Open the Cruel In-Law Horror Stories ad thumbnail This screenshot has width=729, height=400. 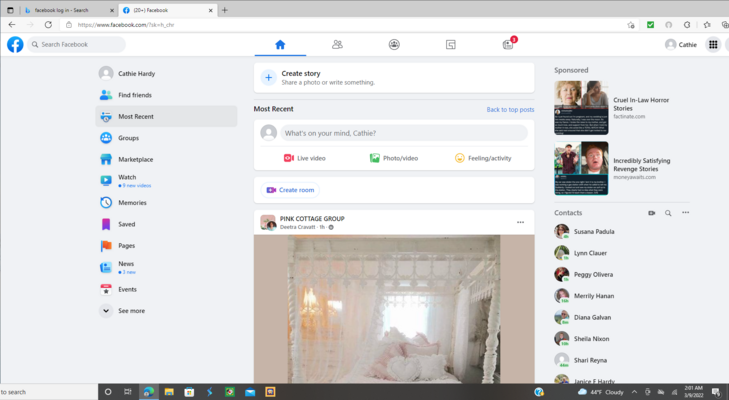[x=581, y=107]
